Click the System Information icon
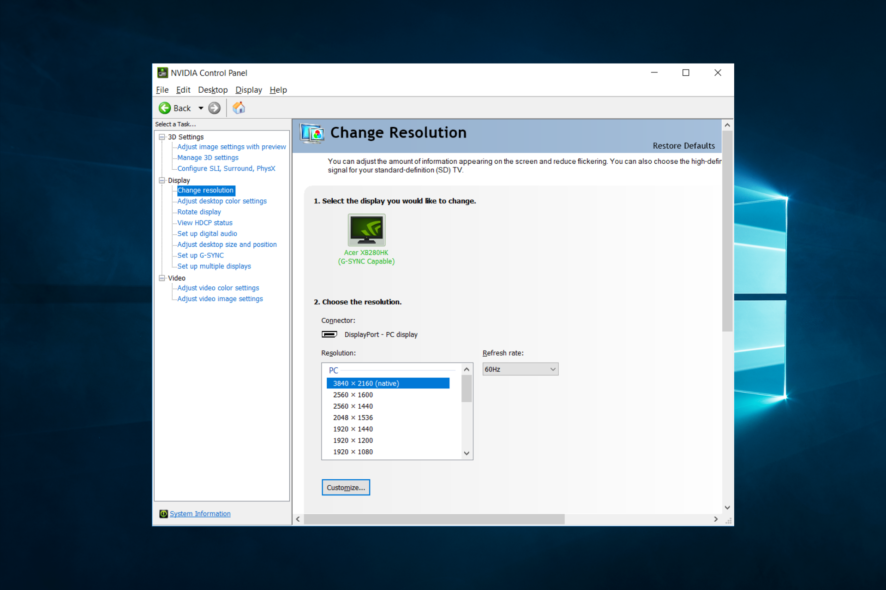The height and width of the screenshot is (590, 886). 163,514
